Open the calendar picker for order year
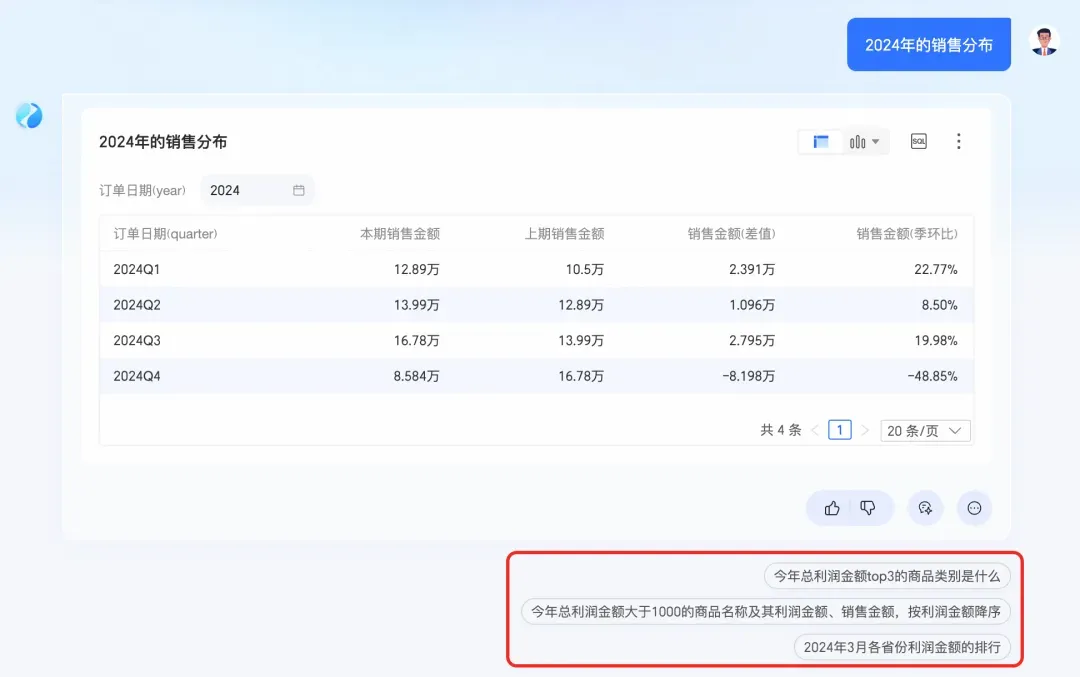 (x=299, y=190)
